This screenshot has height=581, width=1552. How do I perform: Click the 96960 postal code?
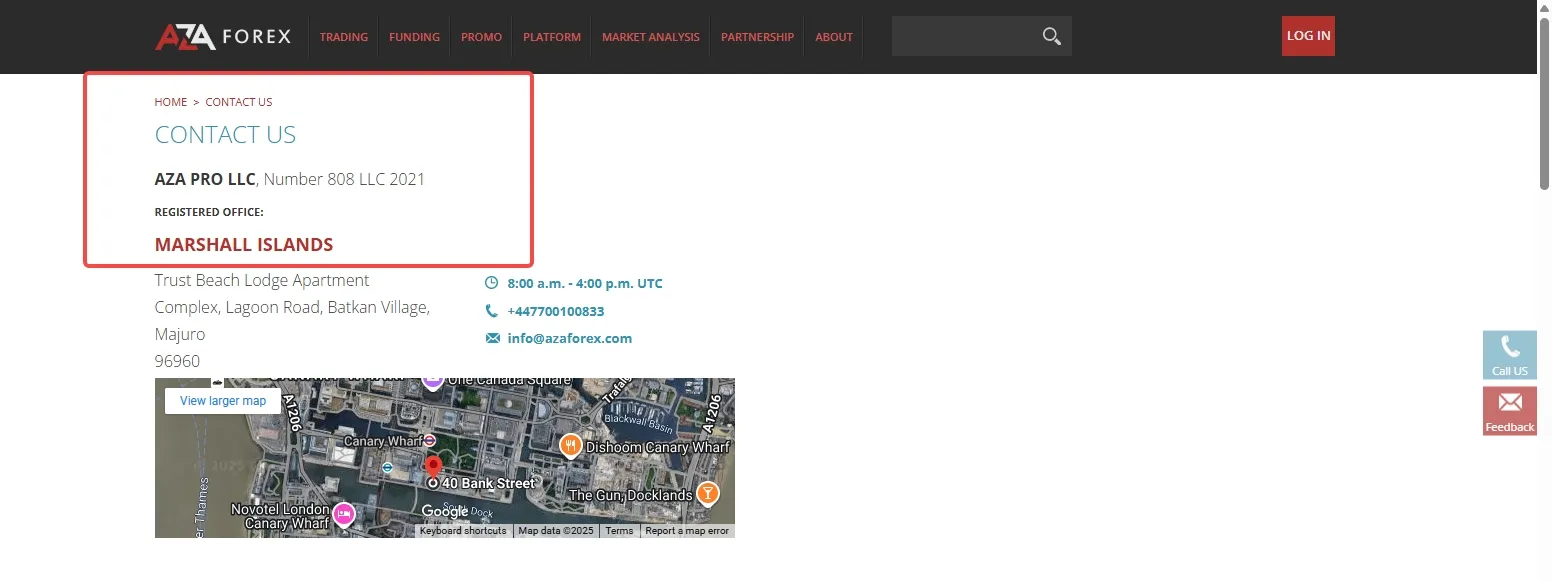tap(177, 361)
